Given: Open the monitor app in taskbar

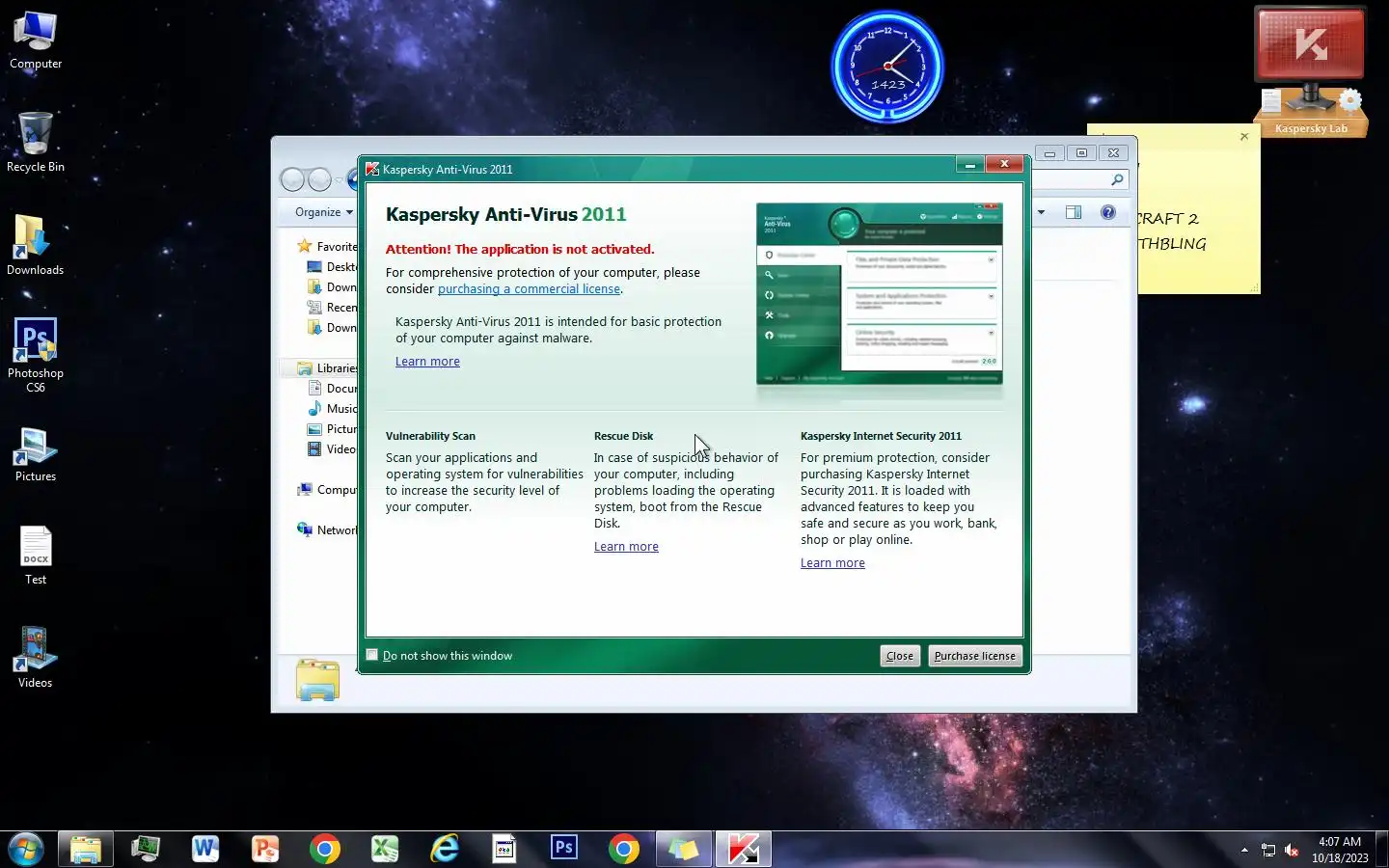Looking at the screenshot, I should (146, 850).
